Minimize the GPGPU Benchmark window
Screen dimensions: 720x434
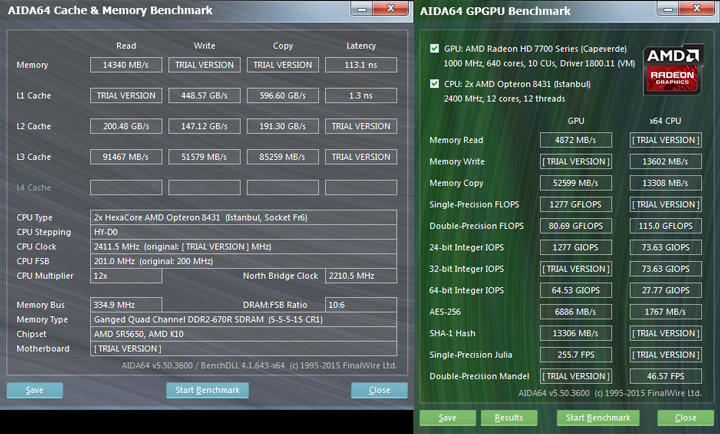(x=668, y=8)
